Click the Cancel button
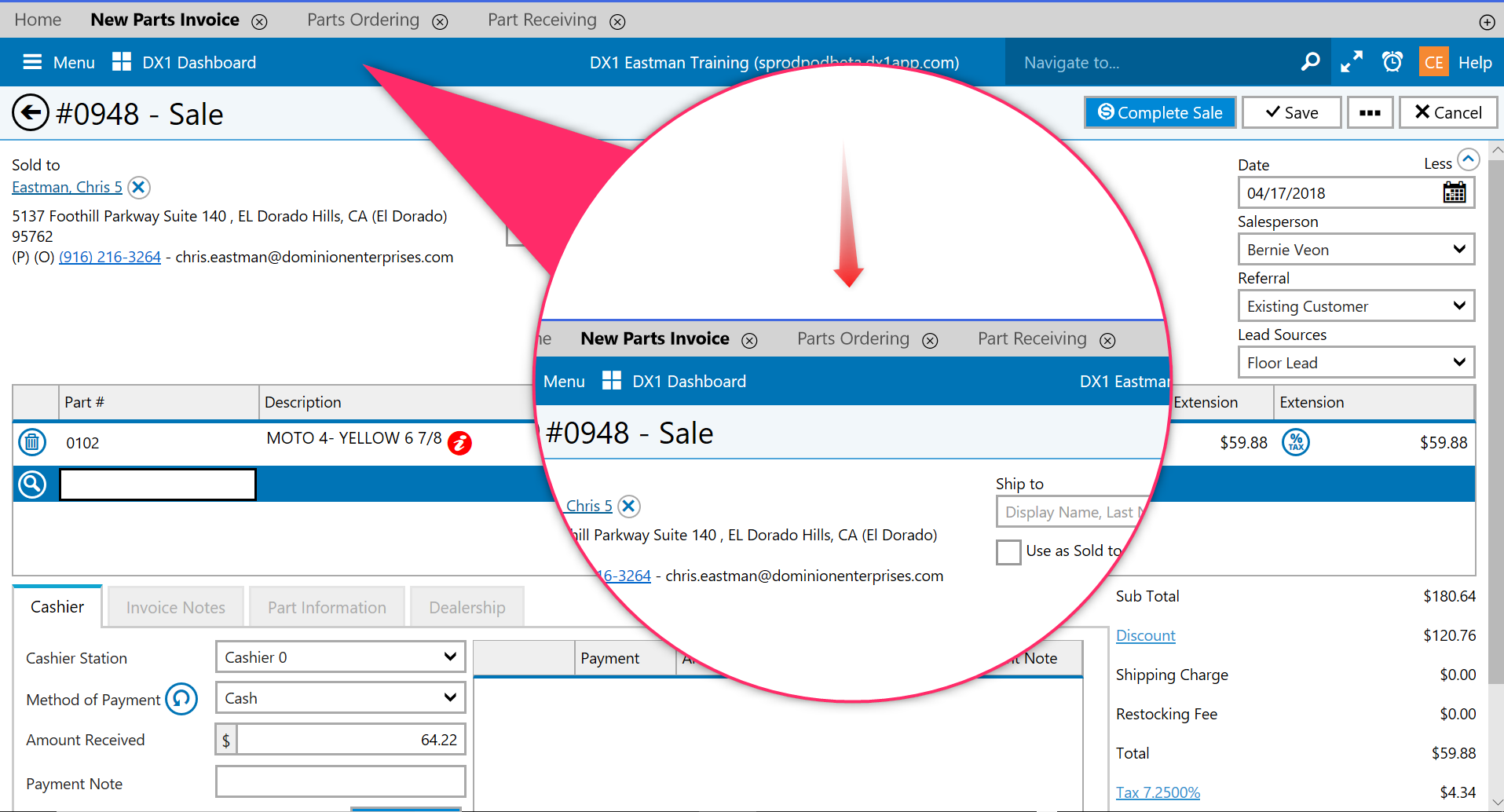The height and width of the screenshot is (812, 1504). click(x=1448, y=112)
